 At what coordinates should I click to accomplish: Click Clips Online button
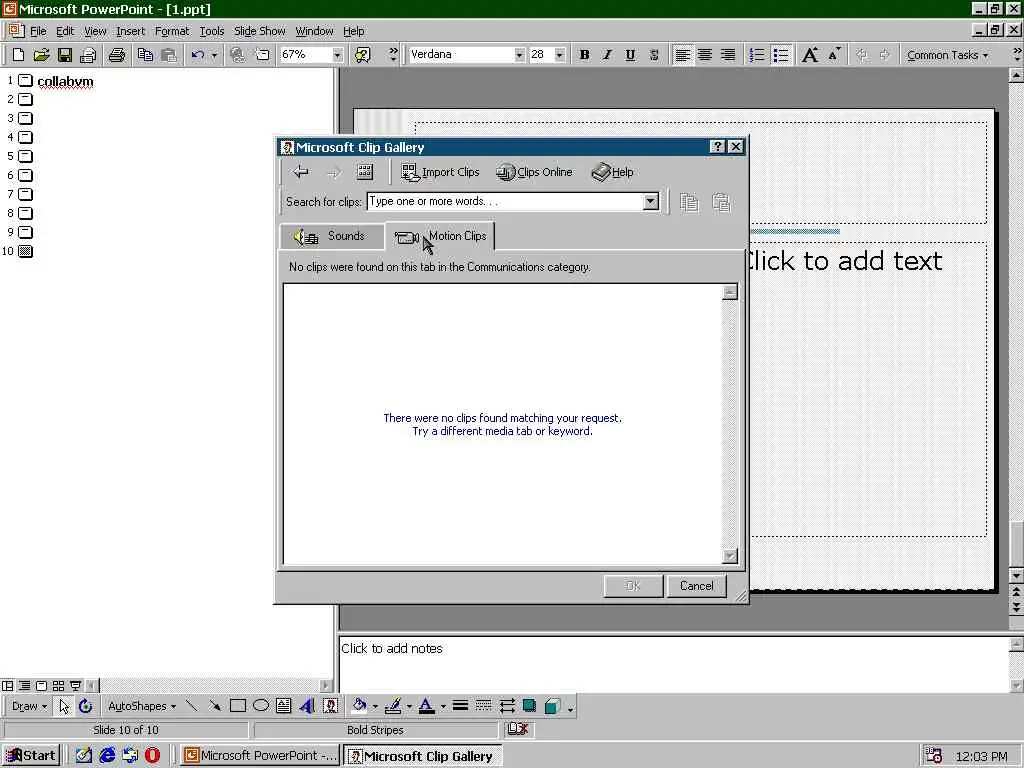[x=534, y=172]
